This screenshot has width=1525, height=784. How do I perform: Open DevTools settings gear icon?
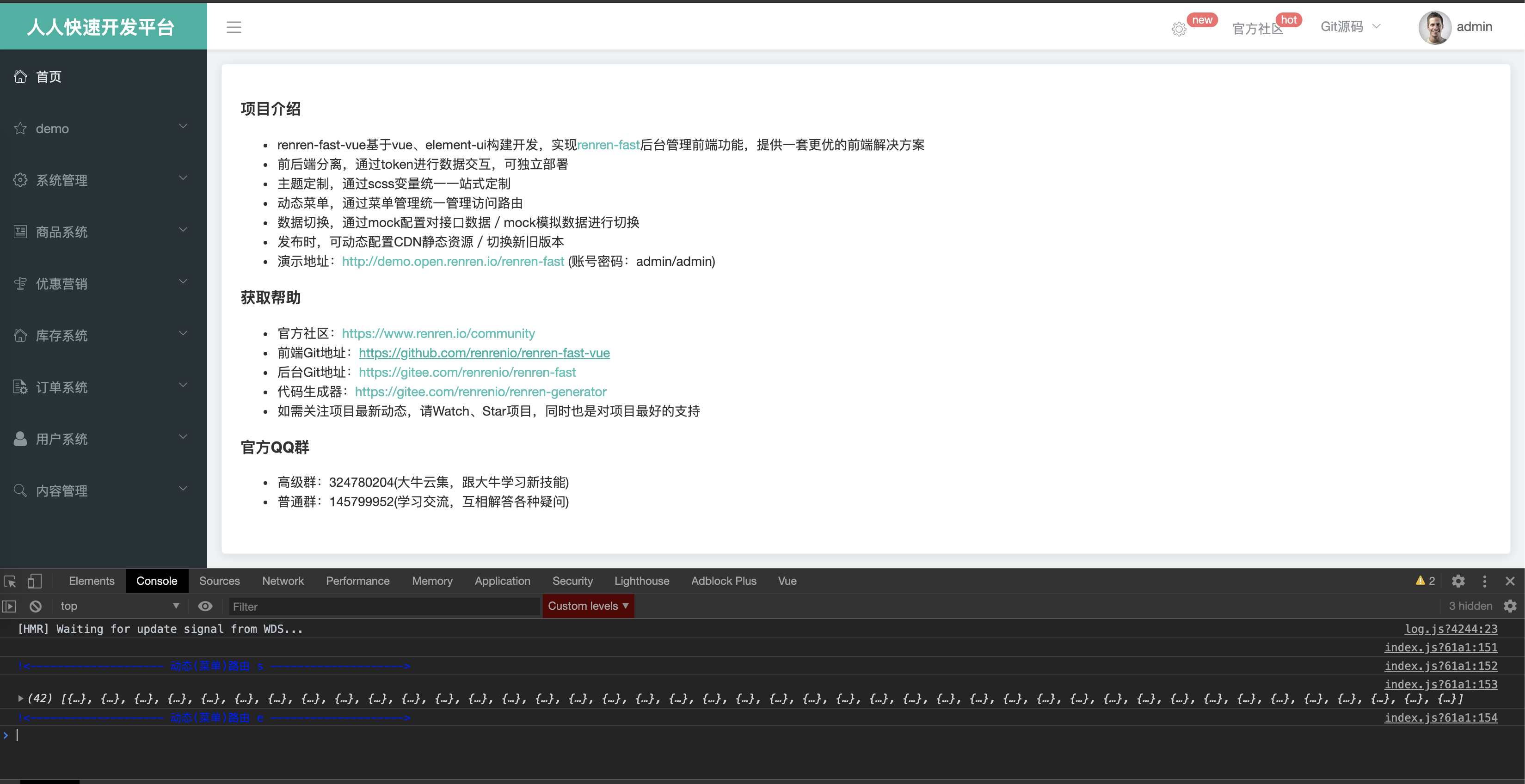[x=1458, y=581]
